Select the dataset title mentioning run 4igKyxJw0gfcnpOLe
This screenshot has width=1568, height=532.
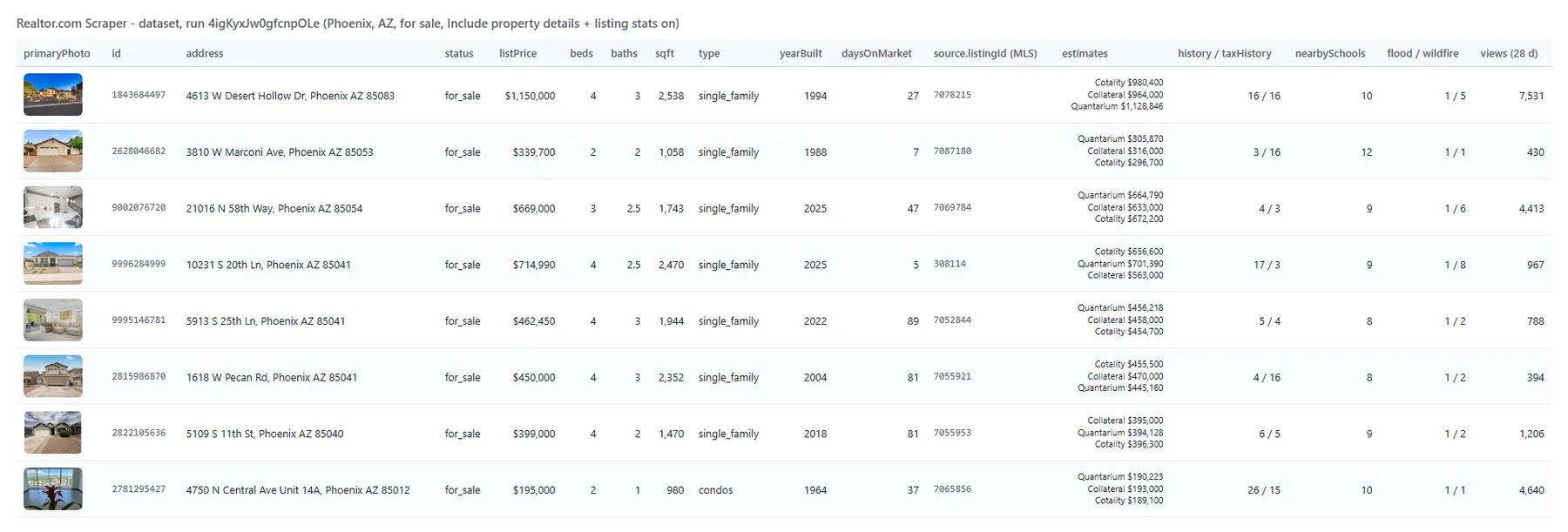coord(348,24)
